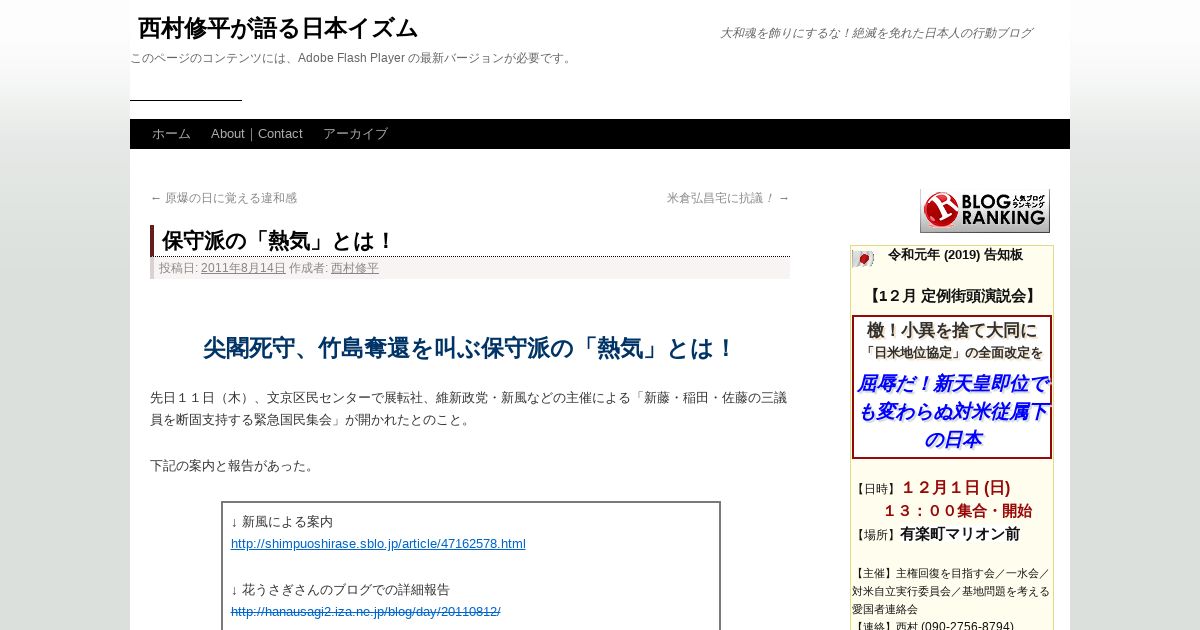Screen dimensions: 1200x630
Task: Click blog title 西村修平が語る日本イズム
Action: (x=277, y=28)
